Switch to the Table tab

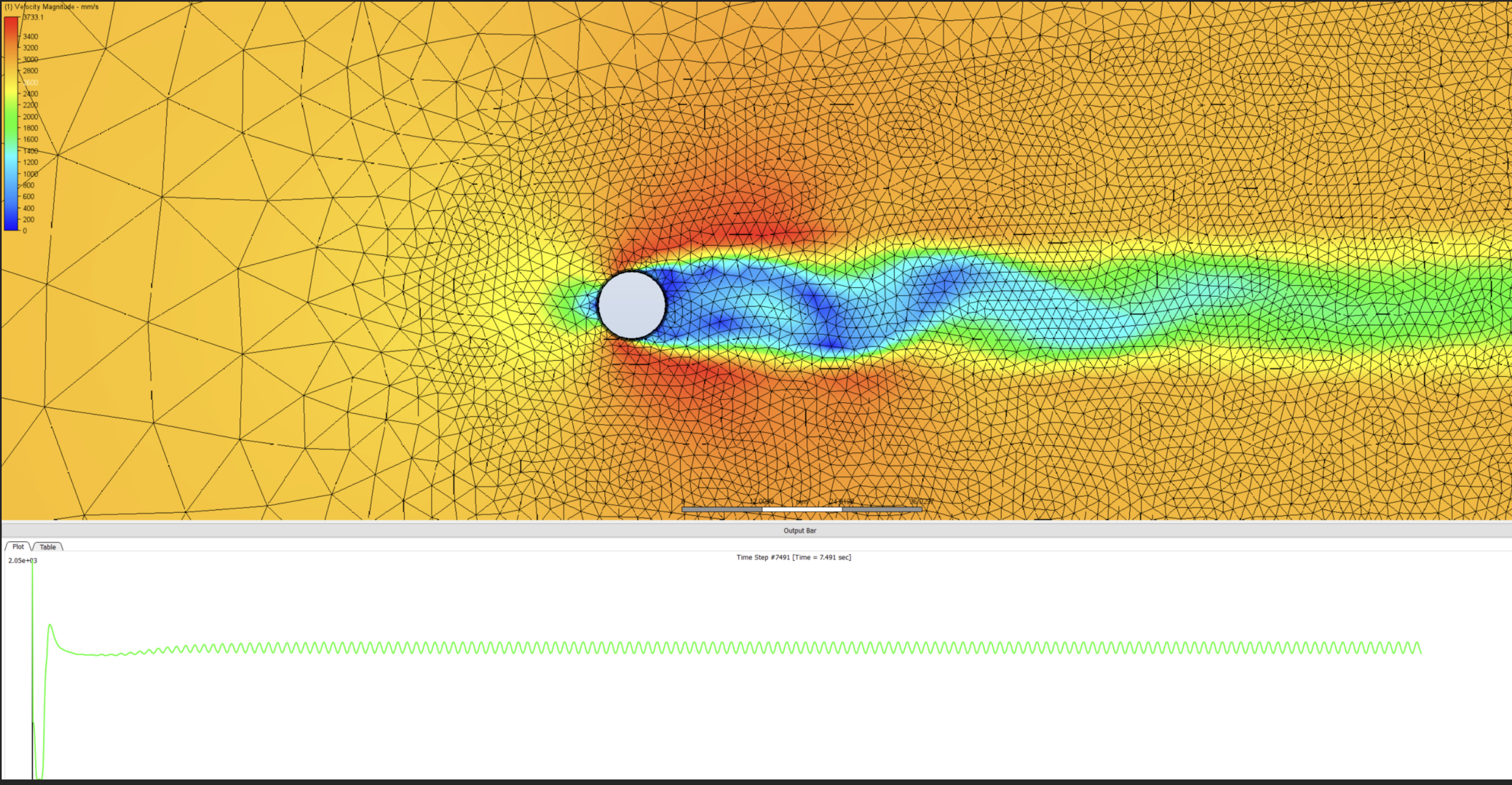pos(47,546)
